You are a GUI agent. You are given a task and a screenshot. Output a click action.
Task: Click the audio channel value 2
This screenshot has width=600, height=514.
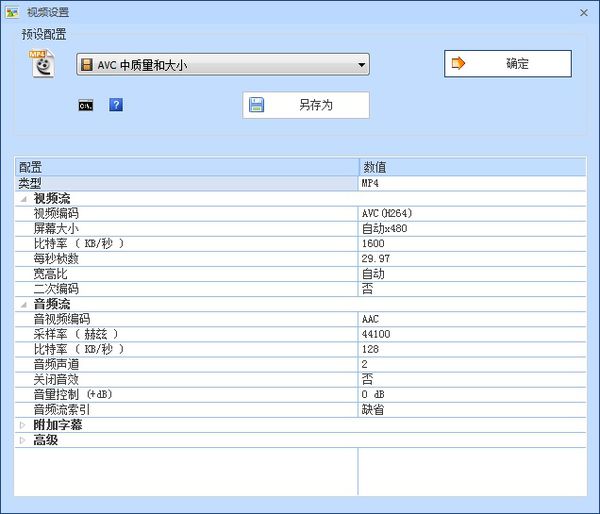(x=365, y=364)
